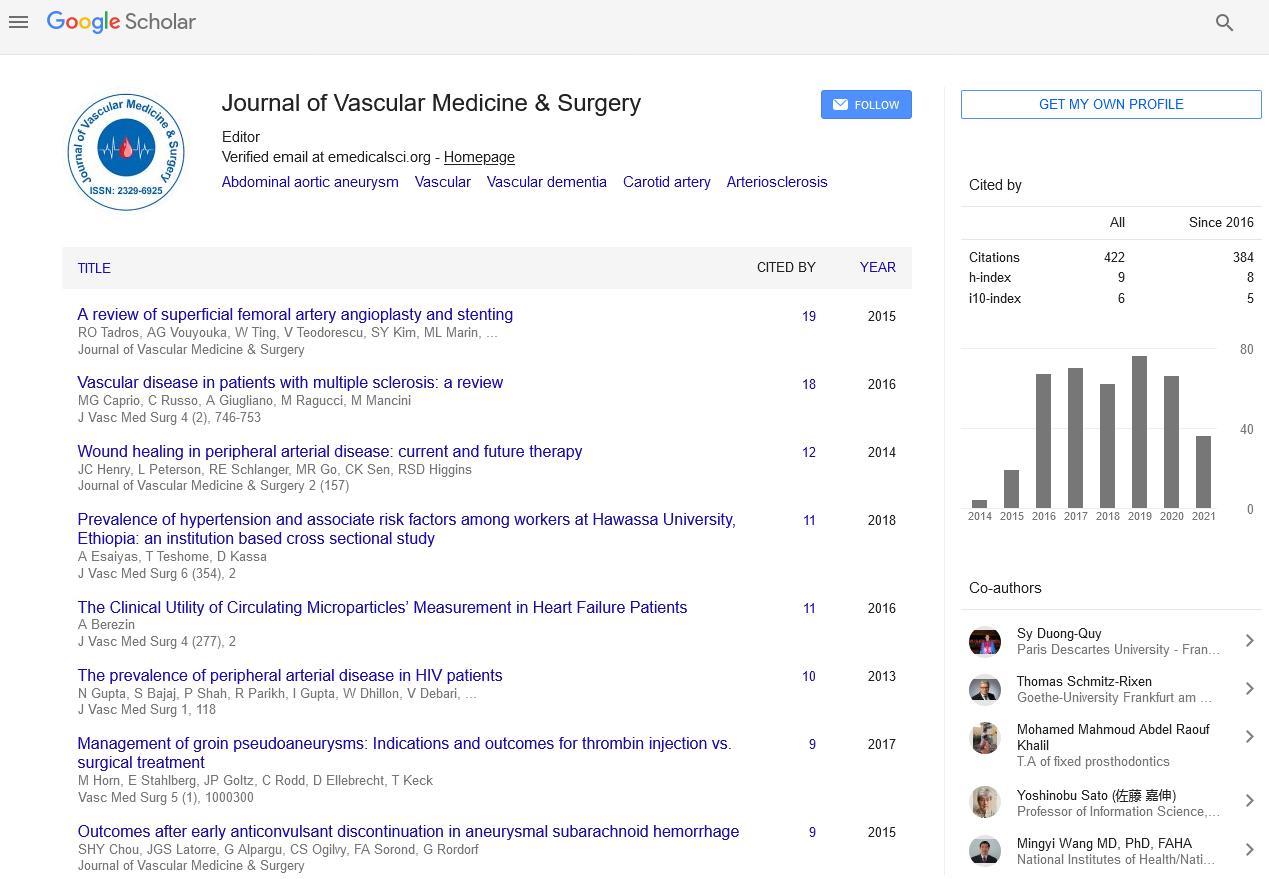
Task: Open citation count 19 for first article
Action: point(808,316)
